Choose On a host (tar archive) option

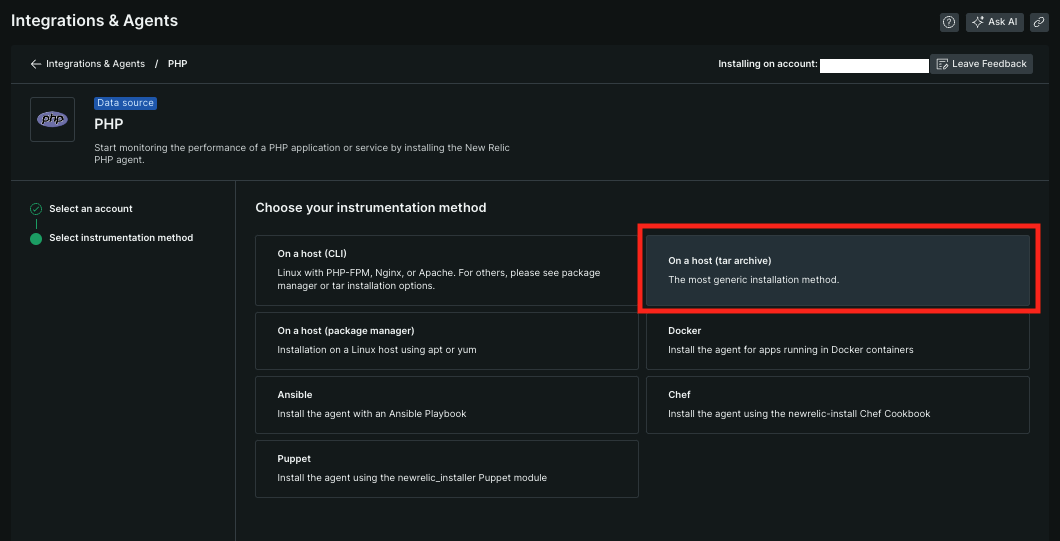coord(838,270)
